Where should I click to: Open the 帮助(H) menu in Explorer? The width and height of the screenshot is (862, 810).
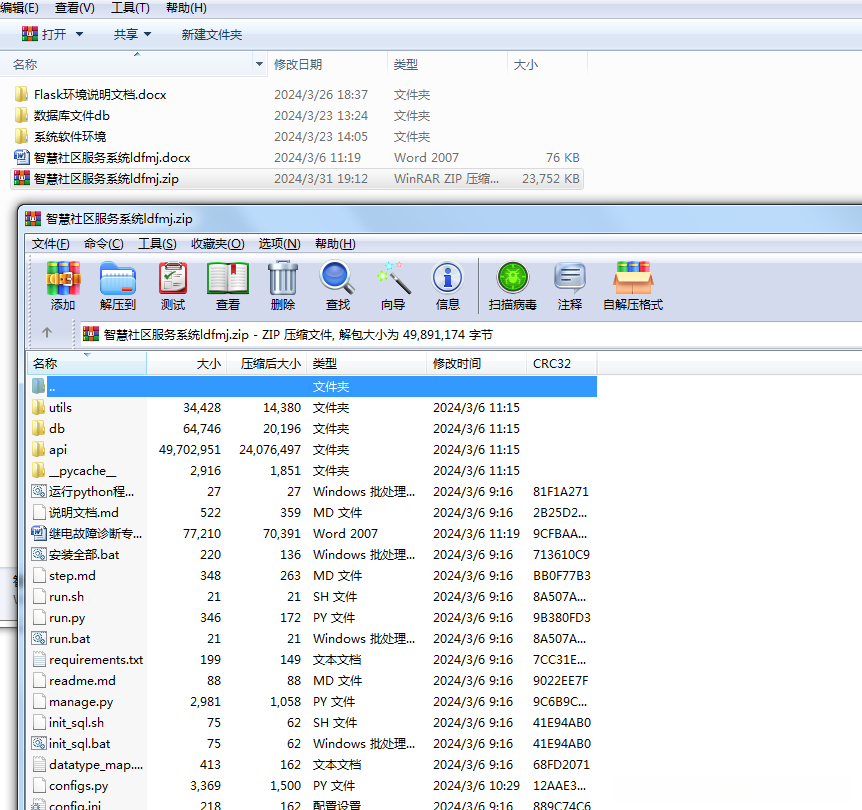(186, 8)
